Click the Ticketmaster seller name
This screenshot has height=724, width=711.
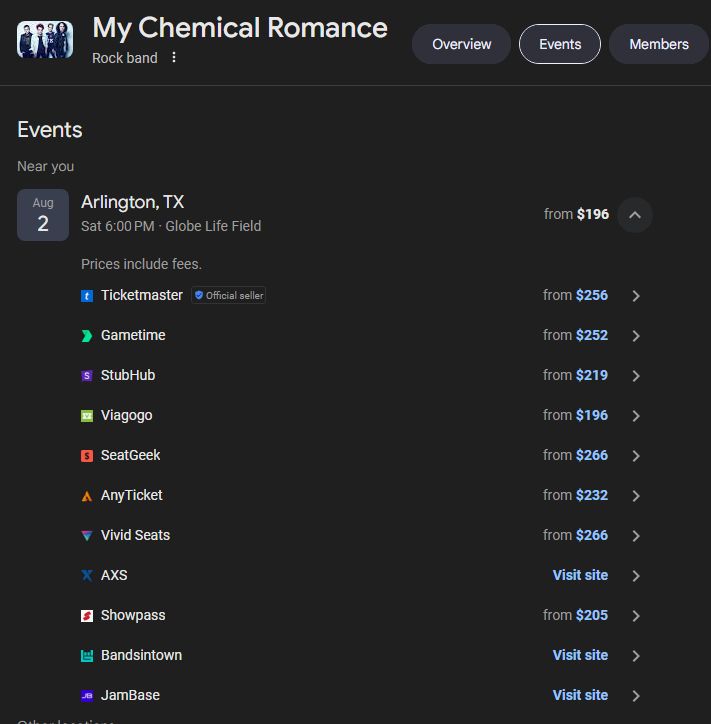click(142, 295)
